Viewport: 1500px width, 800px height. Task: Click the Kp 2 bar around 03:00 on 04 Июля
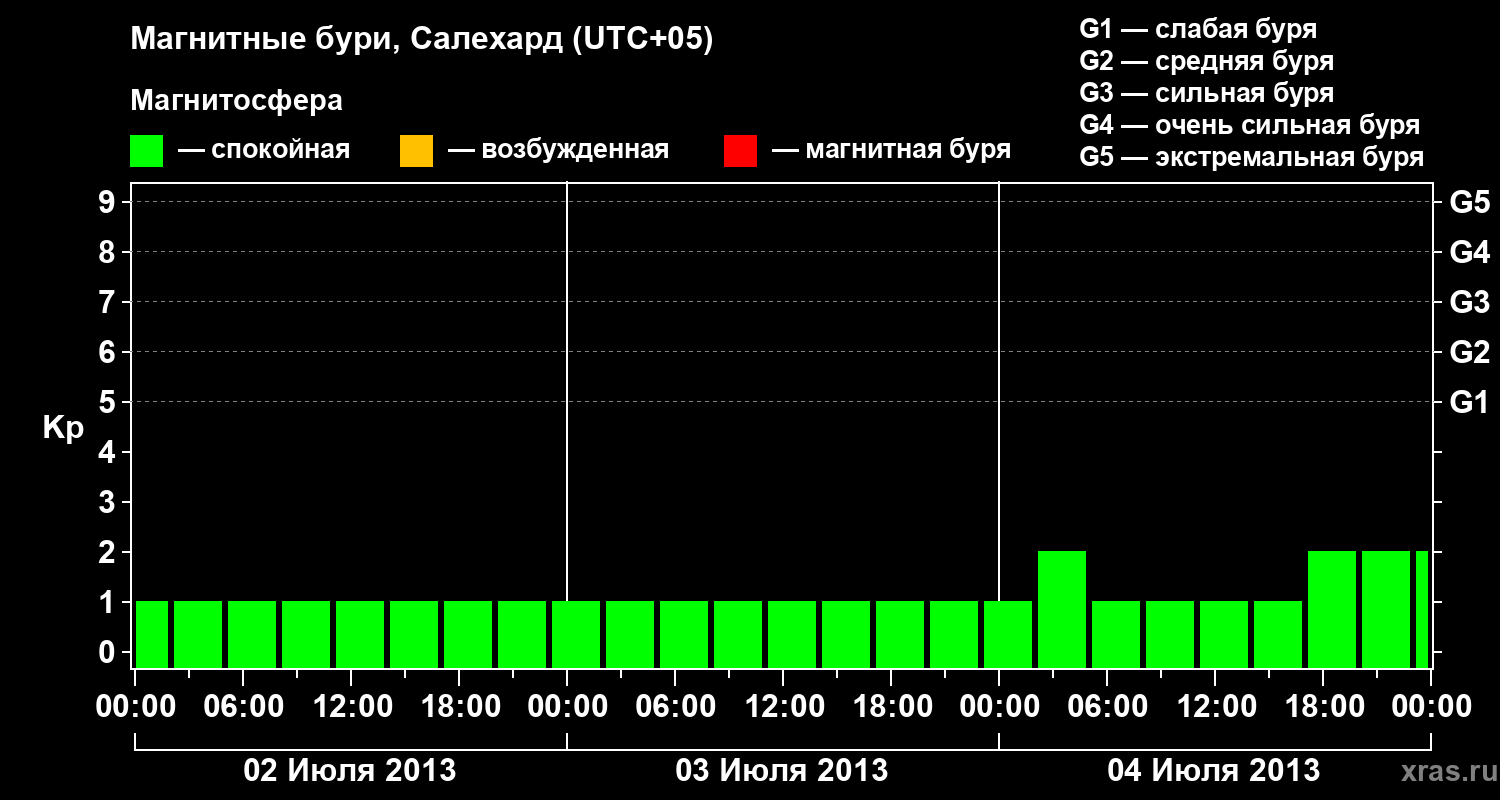[x=1062, y=609]
